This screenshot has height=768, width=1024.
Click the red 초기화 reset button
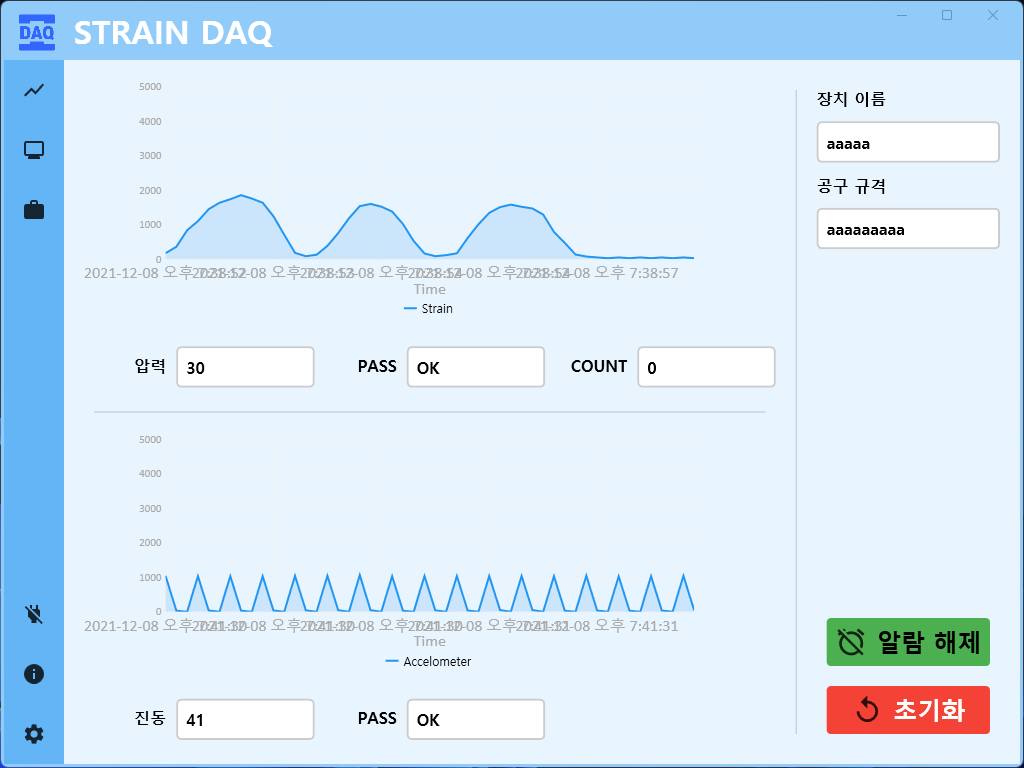point(908,710)
